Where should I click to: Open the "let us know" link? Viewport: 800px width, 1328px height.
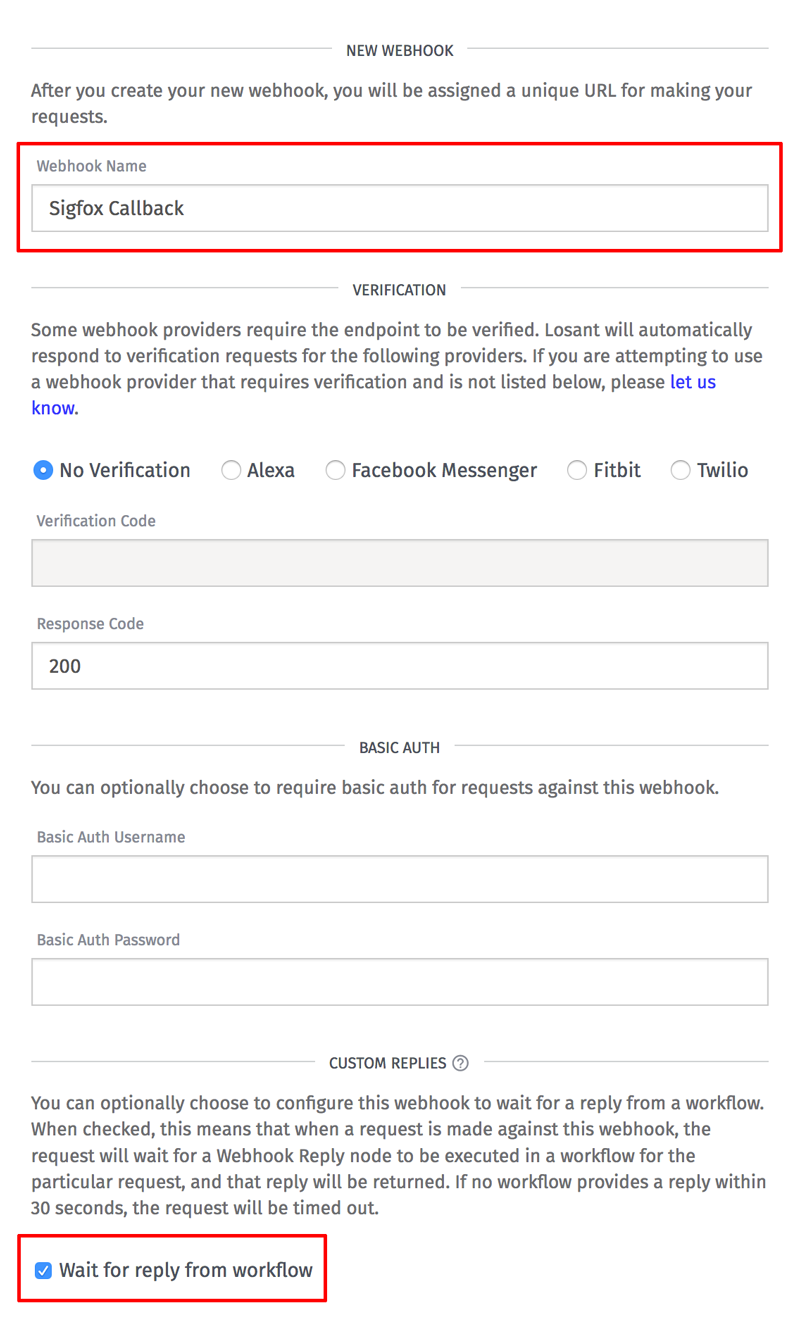click(692, 382)
